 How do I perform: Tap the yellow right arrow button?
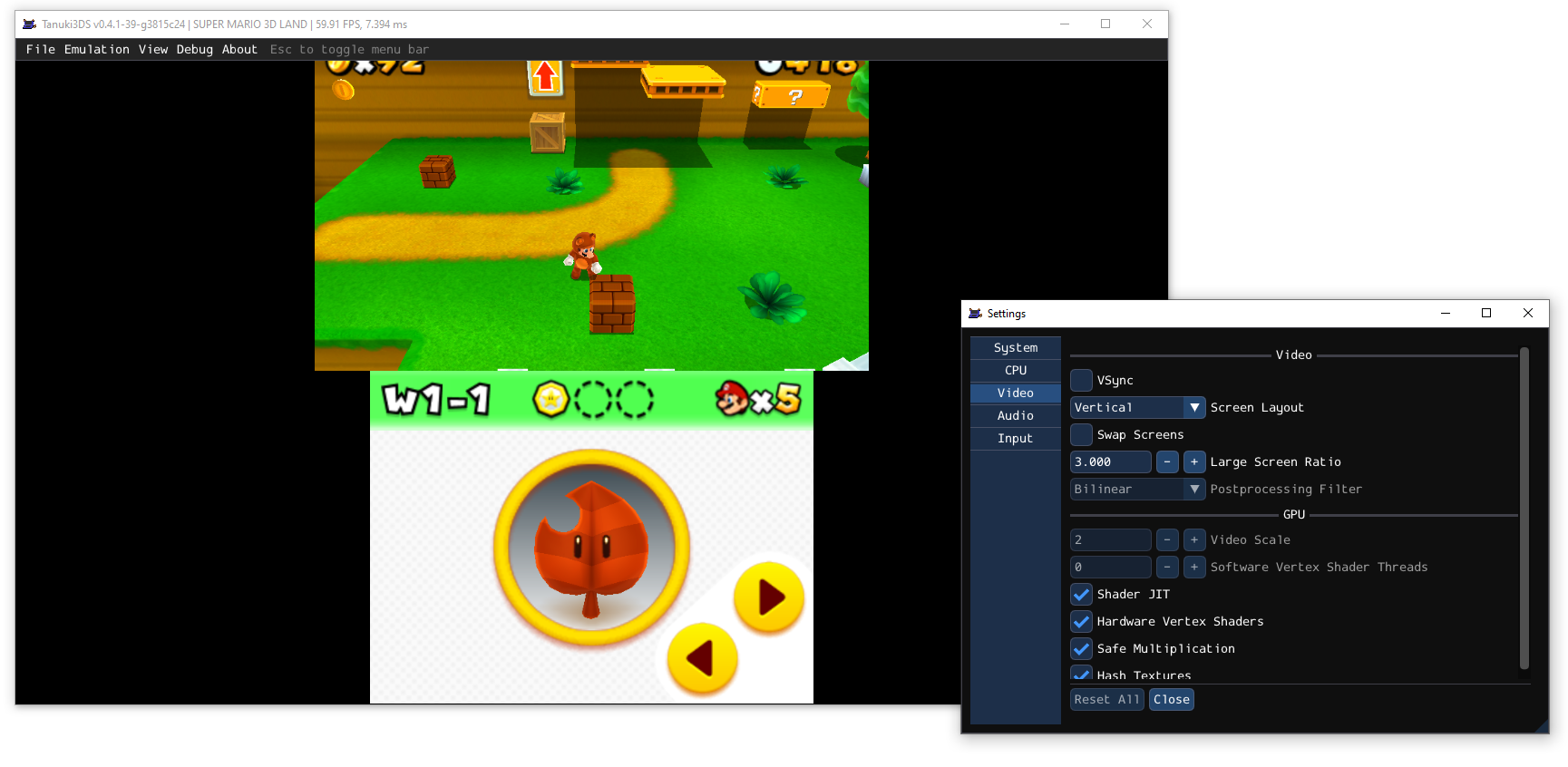769,597
